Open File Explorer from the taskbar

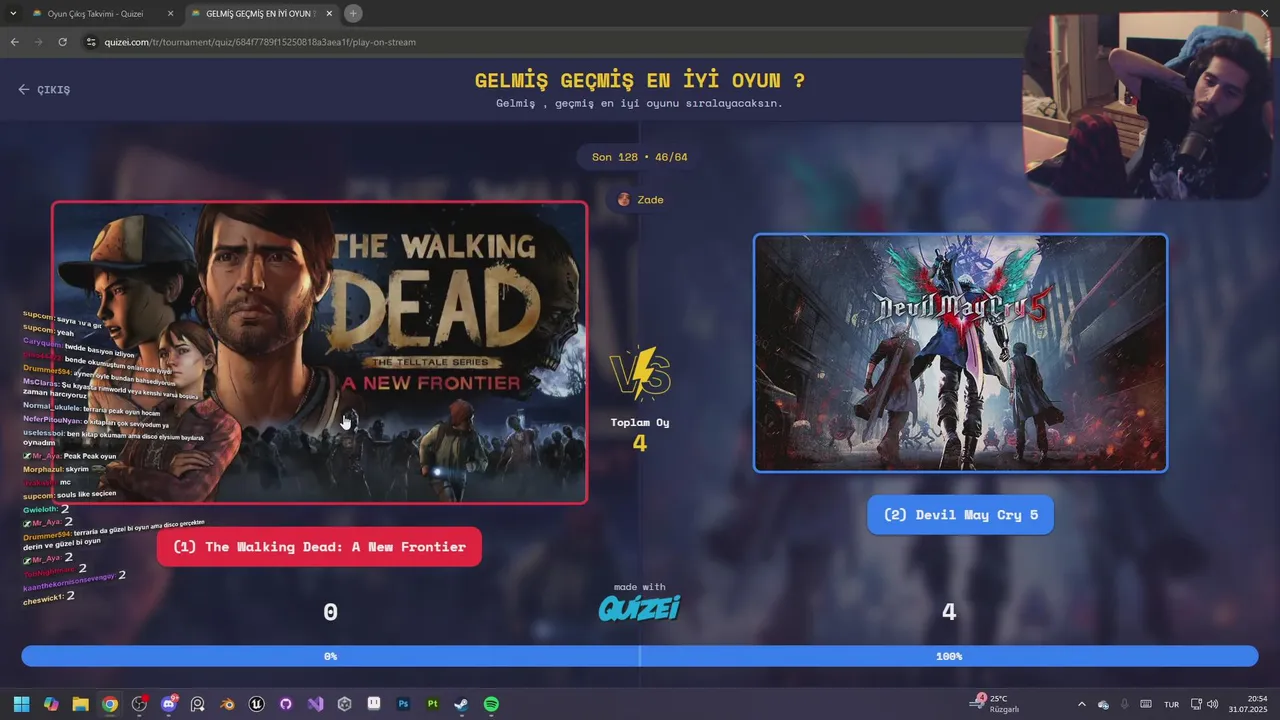coord(80,704)
